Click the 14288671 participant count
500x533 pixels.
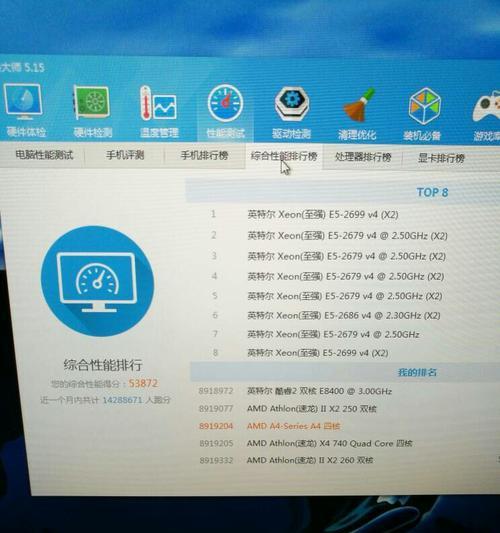pos(122,400)
